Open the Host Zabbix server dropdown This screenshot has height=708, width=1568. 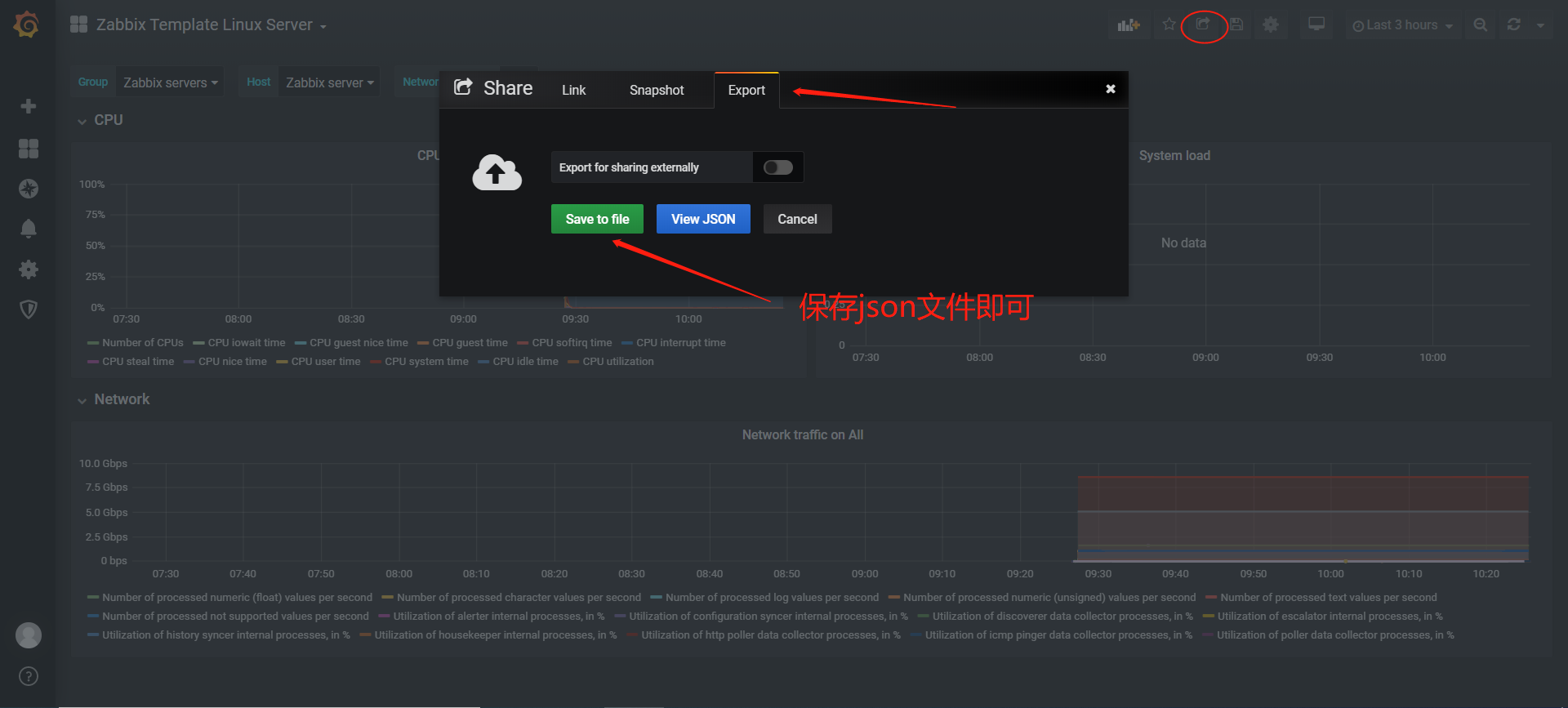(x=329, y=82)
